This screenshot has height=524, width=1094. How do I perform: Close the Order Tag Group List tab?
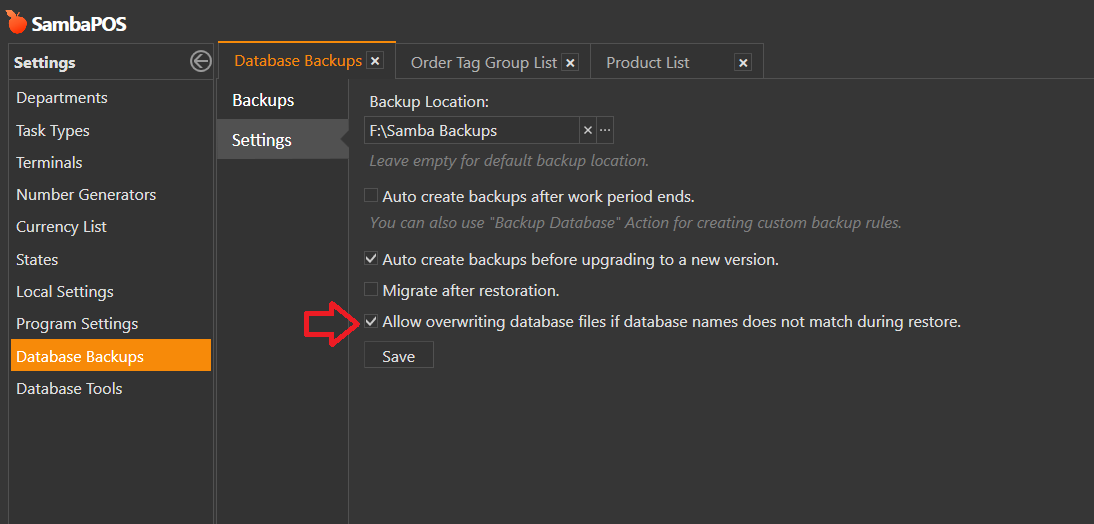coord(570,62)
